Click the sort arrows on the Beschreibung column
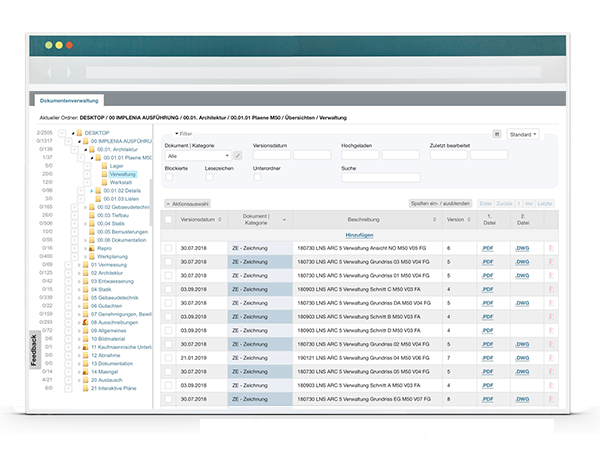The image size is (600, 459). (x=433, y=219)
